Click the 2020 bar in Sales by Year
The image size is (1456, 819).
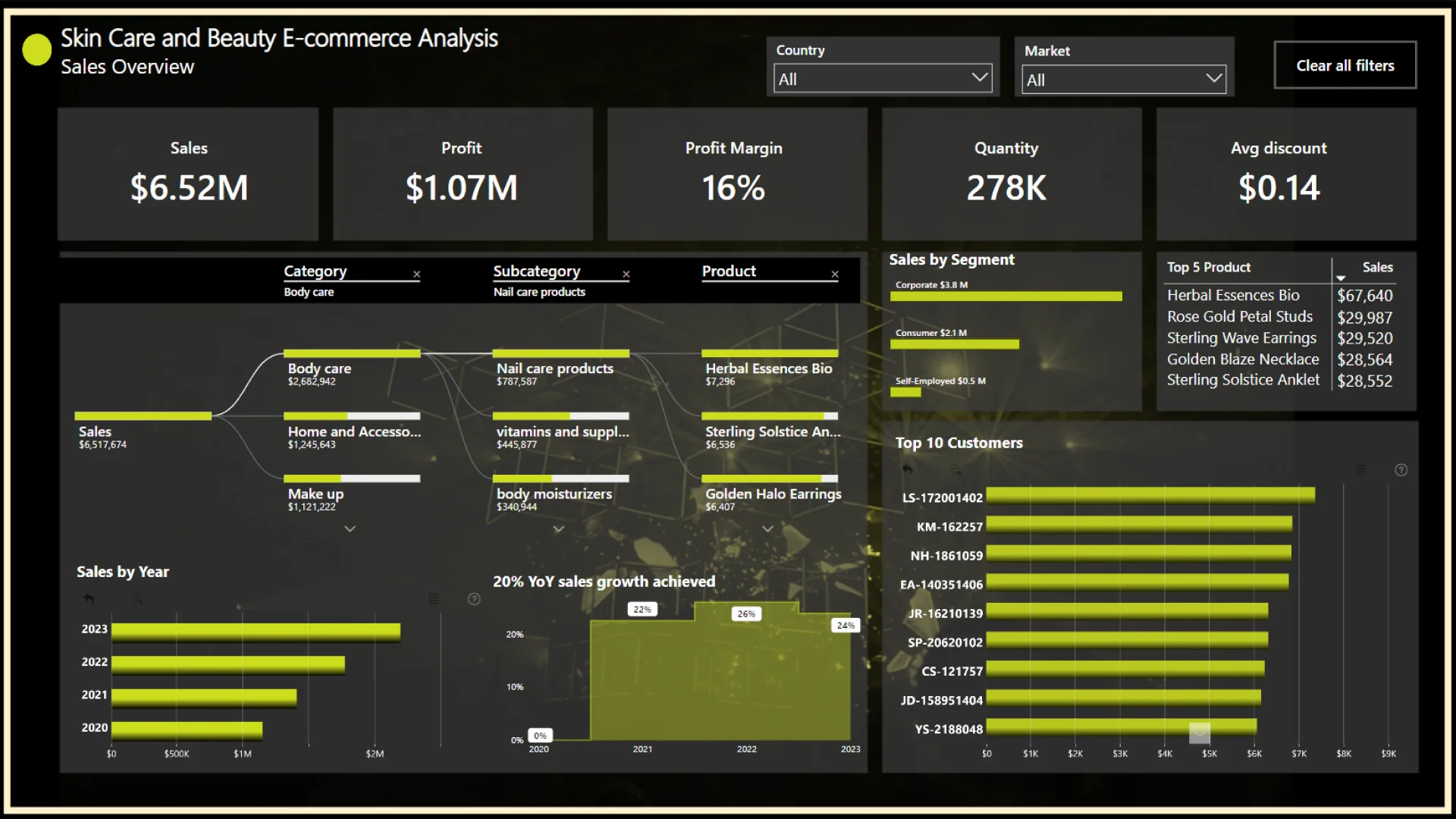[x=187, y=730]
